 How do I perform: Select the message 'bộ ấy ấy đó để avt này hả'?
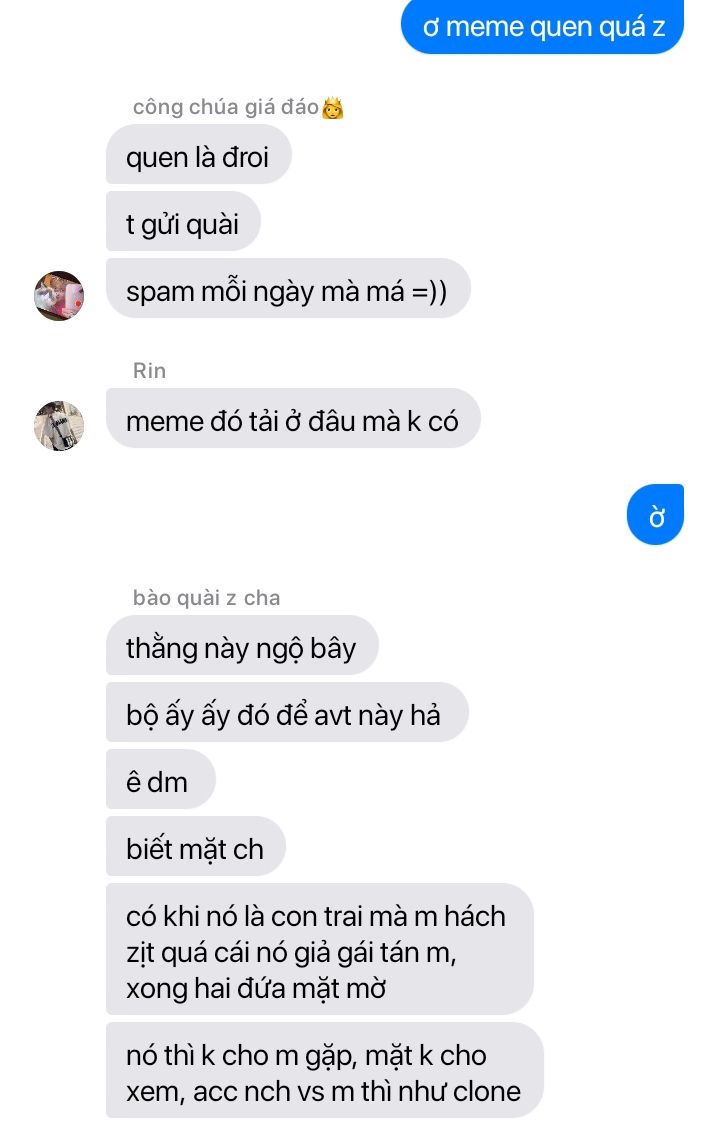pyautogui.click(x=287, y=713)
